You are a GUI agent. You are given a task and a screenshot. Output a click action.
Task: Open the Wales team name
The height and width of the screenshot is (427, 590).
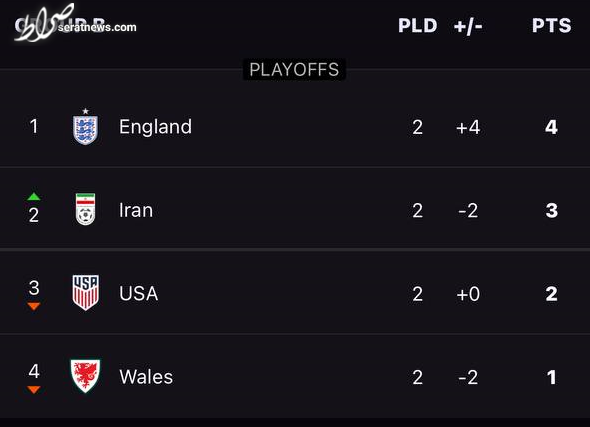point(146,377)
